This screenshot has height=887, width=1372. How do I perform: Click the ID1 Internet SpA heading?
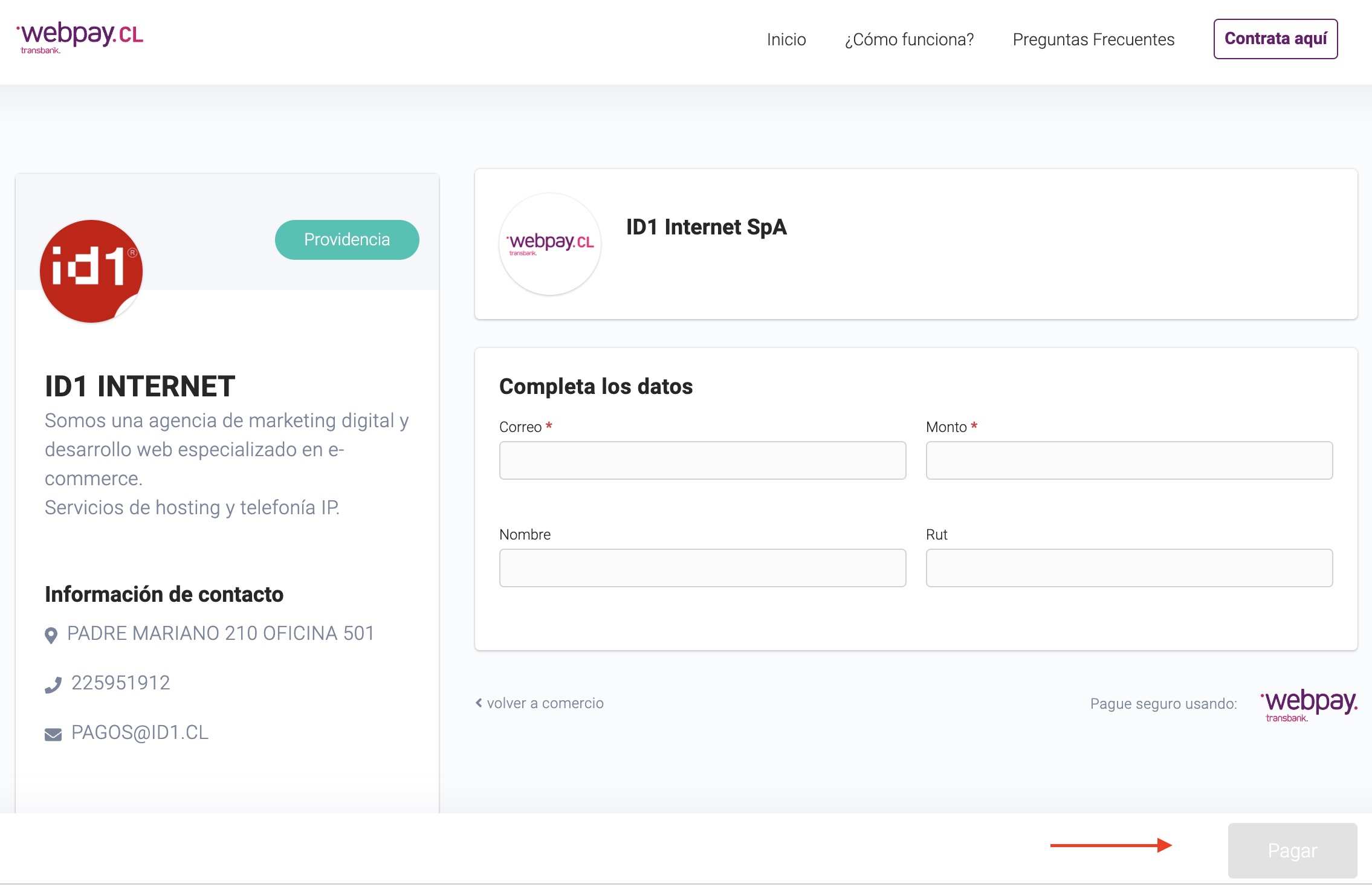(706, 227)
